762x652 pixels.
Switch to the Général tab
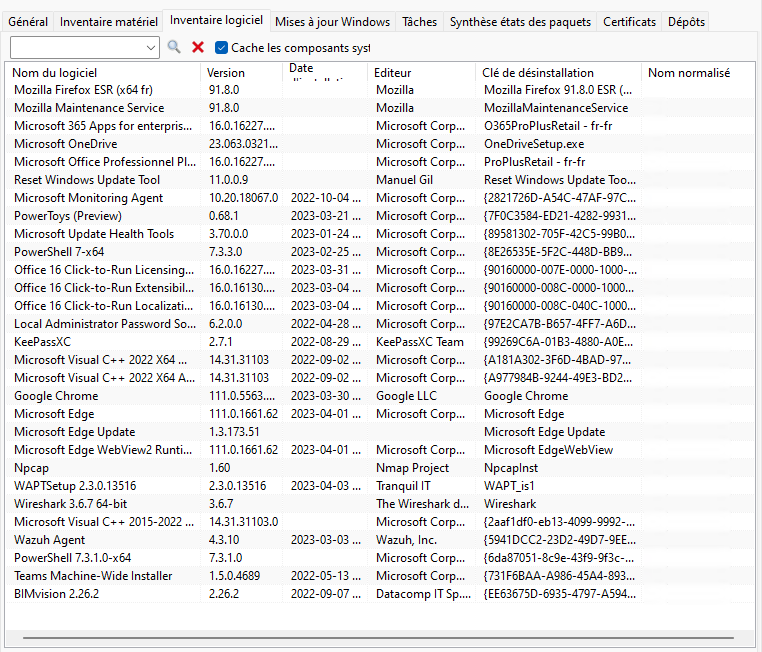pos(28,22)
